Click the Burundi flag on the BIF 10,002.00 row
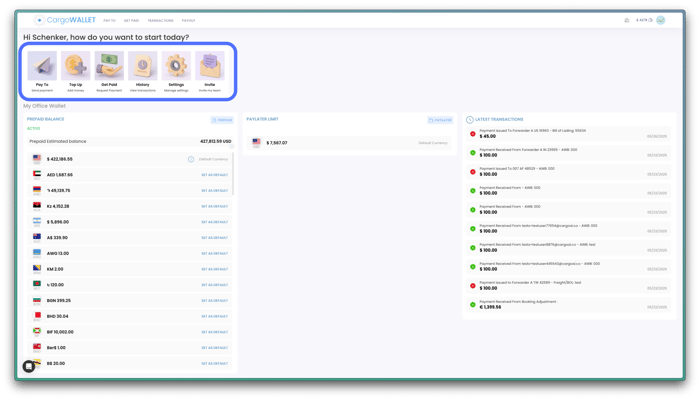Screen dimensions: 700x400 (37, 331)
